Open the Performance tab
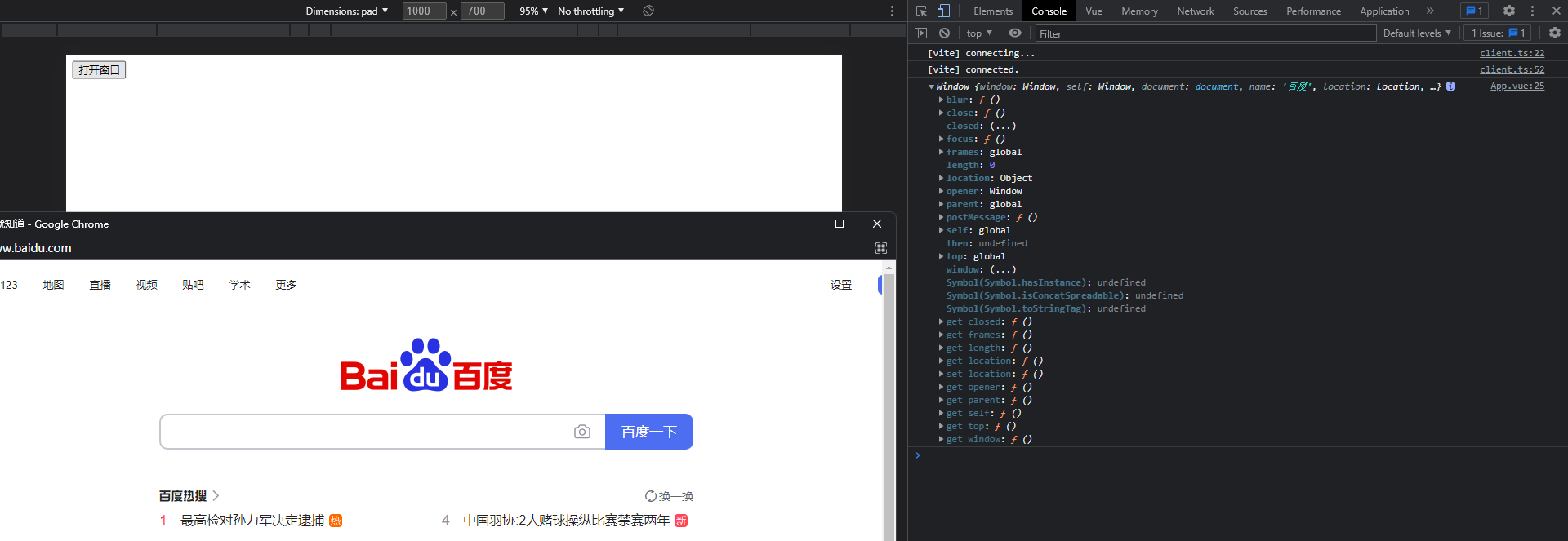 pos(1313,11)
